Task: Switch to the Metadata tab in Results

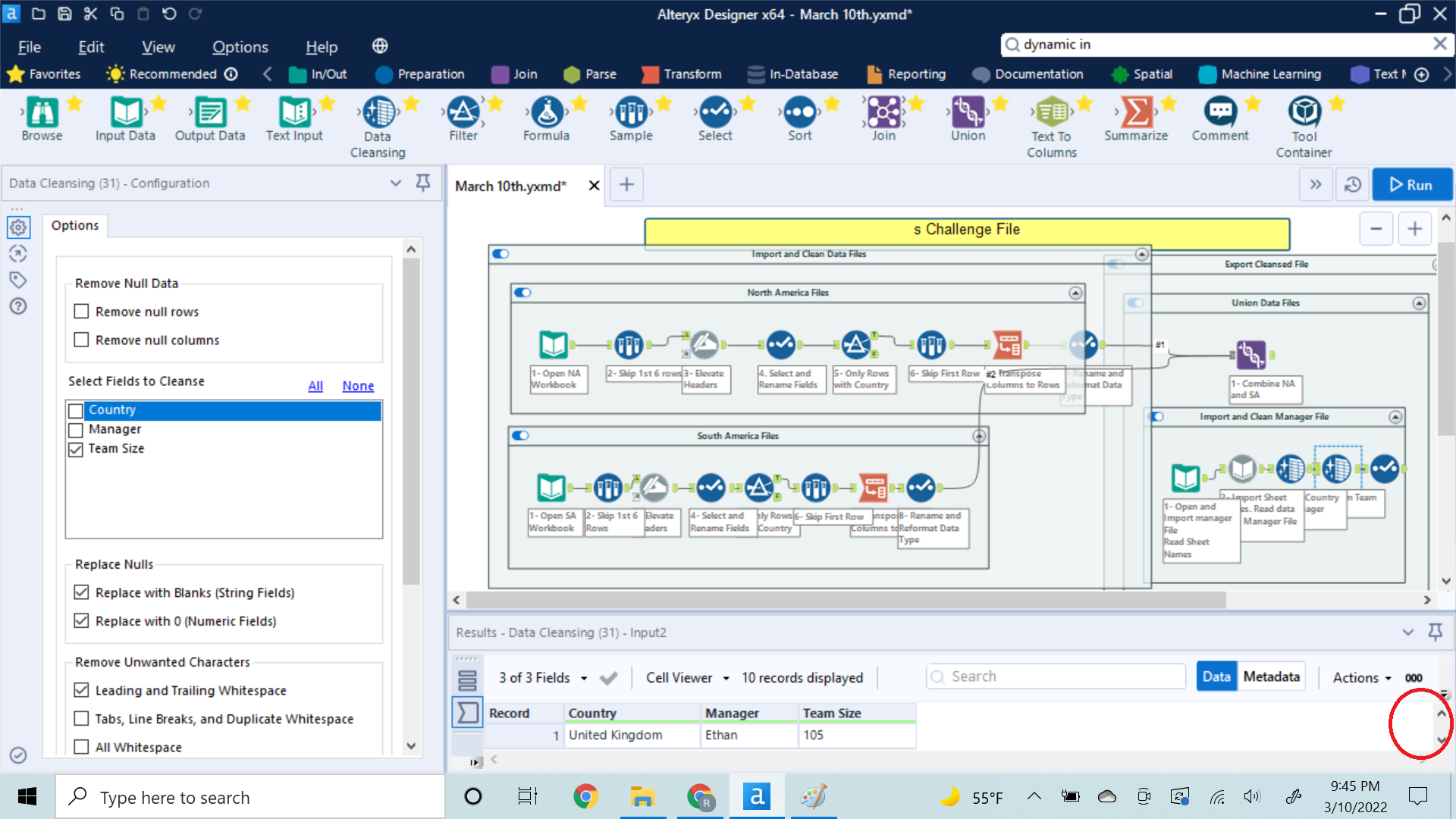Action: (1271, 676)
